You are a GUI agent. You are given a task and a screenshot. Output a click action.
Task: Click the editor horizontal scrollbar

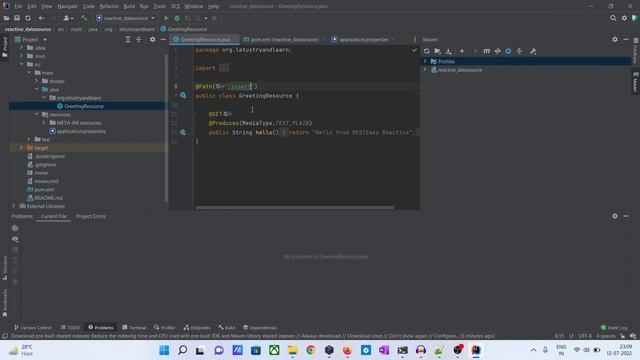(x=295, y=208)
